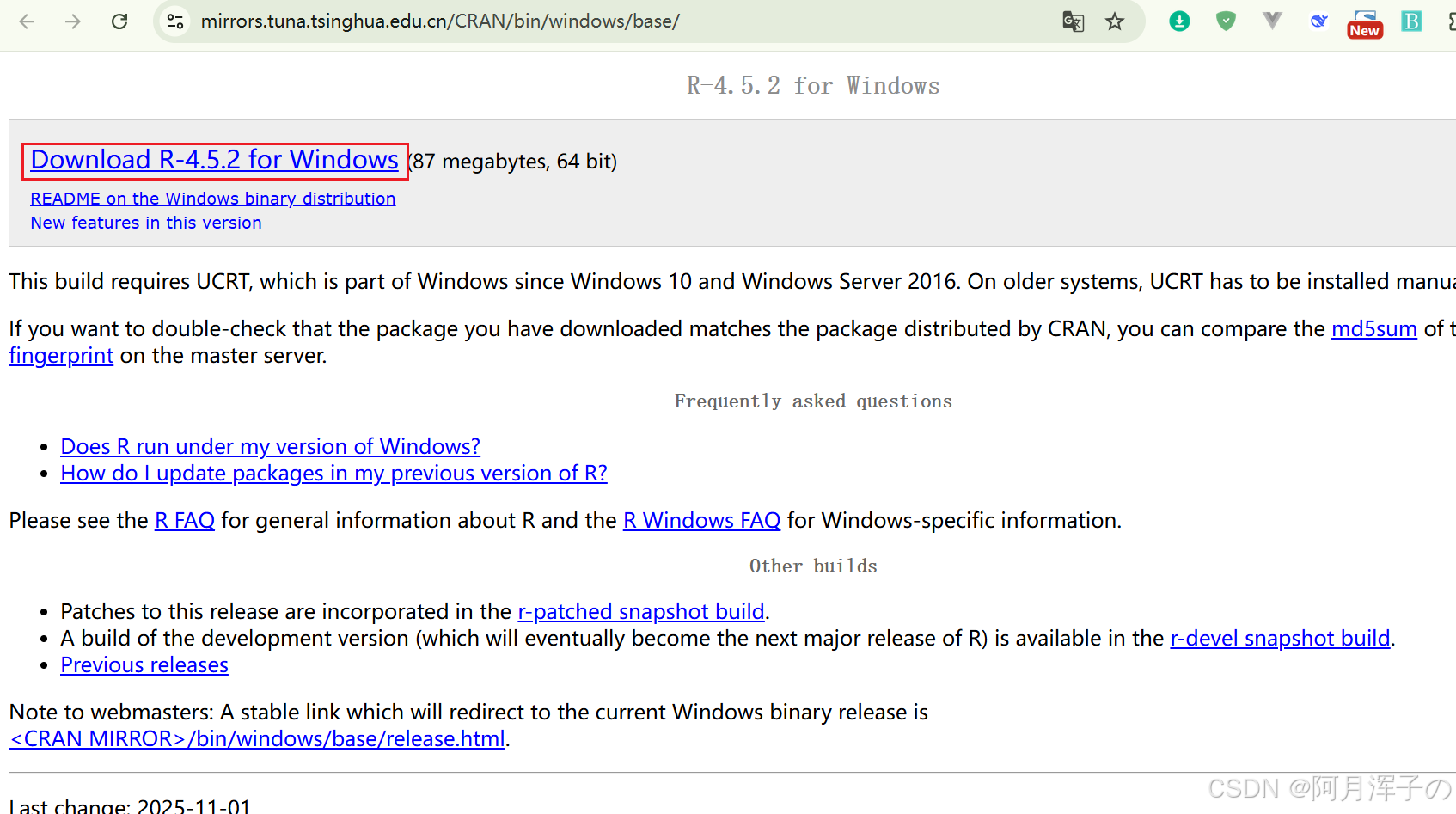1456x814 pixels.
Task: Open the gray V extension icon
Action: (1272, 21)
